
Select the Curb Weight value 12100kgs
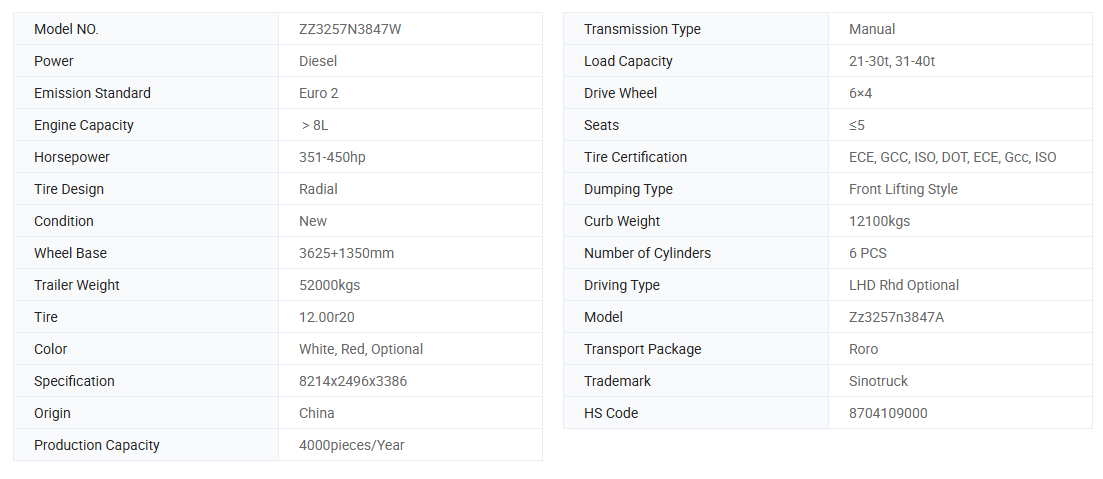(879, 221)
